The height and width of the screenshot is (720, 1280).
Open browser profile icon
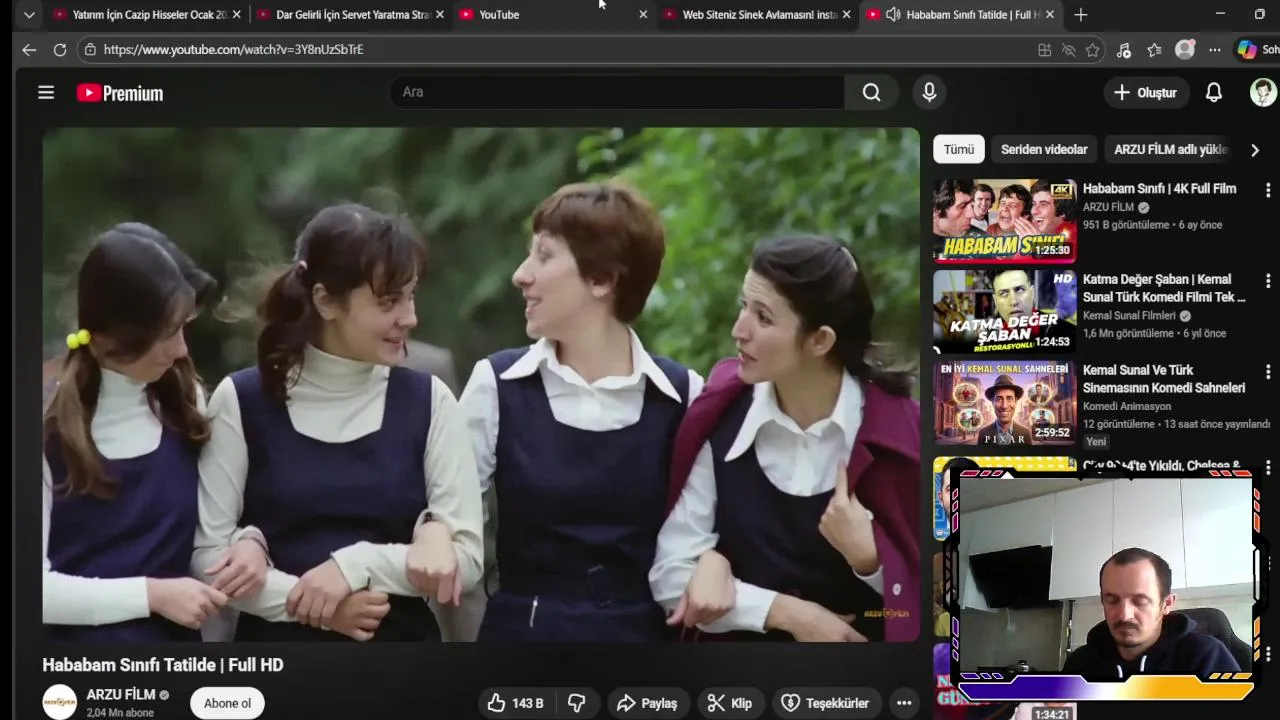tap(1185, 50)
